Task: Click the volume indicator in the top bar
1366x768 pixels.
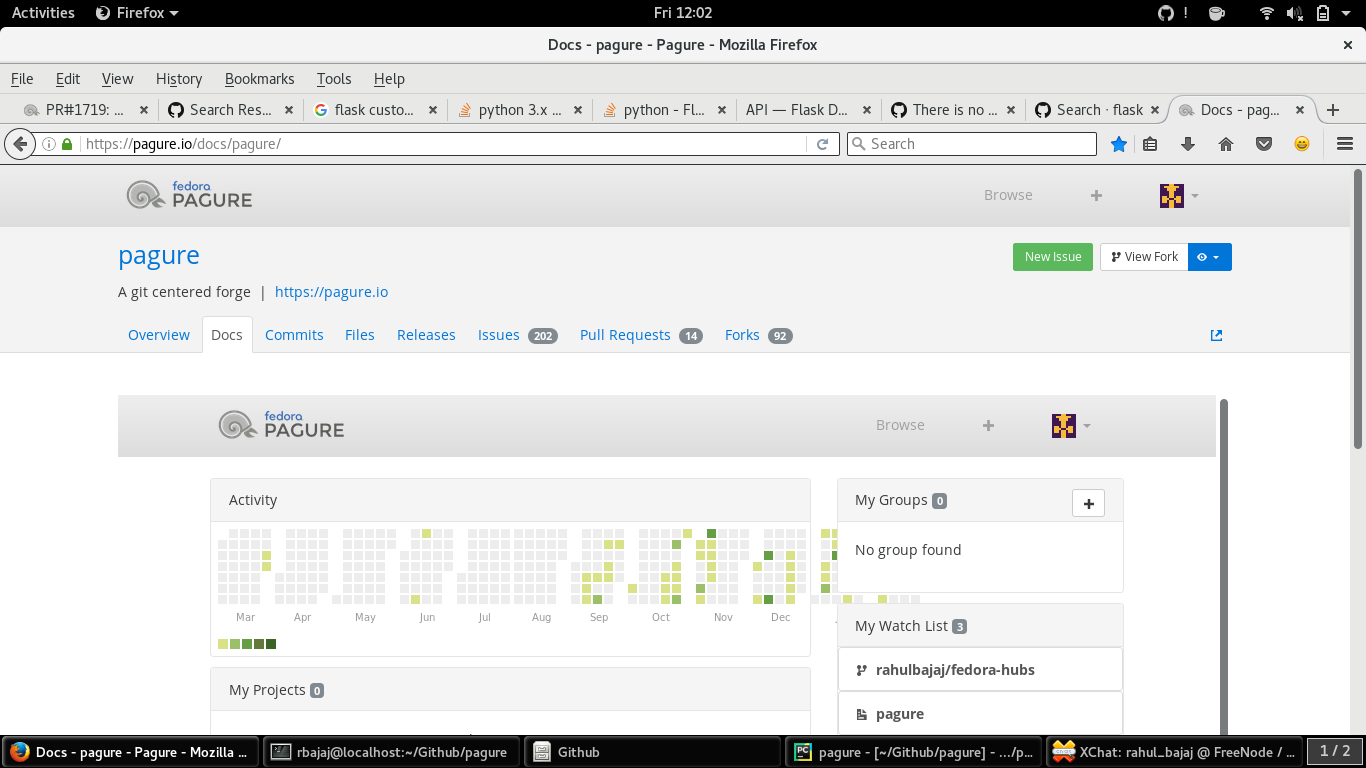Action: tap(1295, 13)
